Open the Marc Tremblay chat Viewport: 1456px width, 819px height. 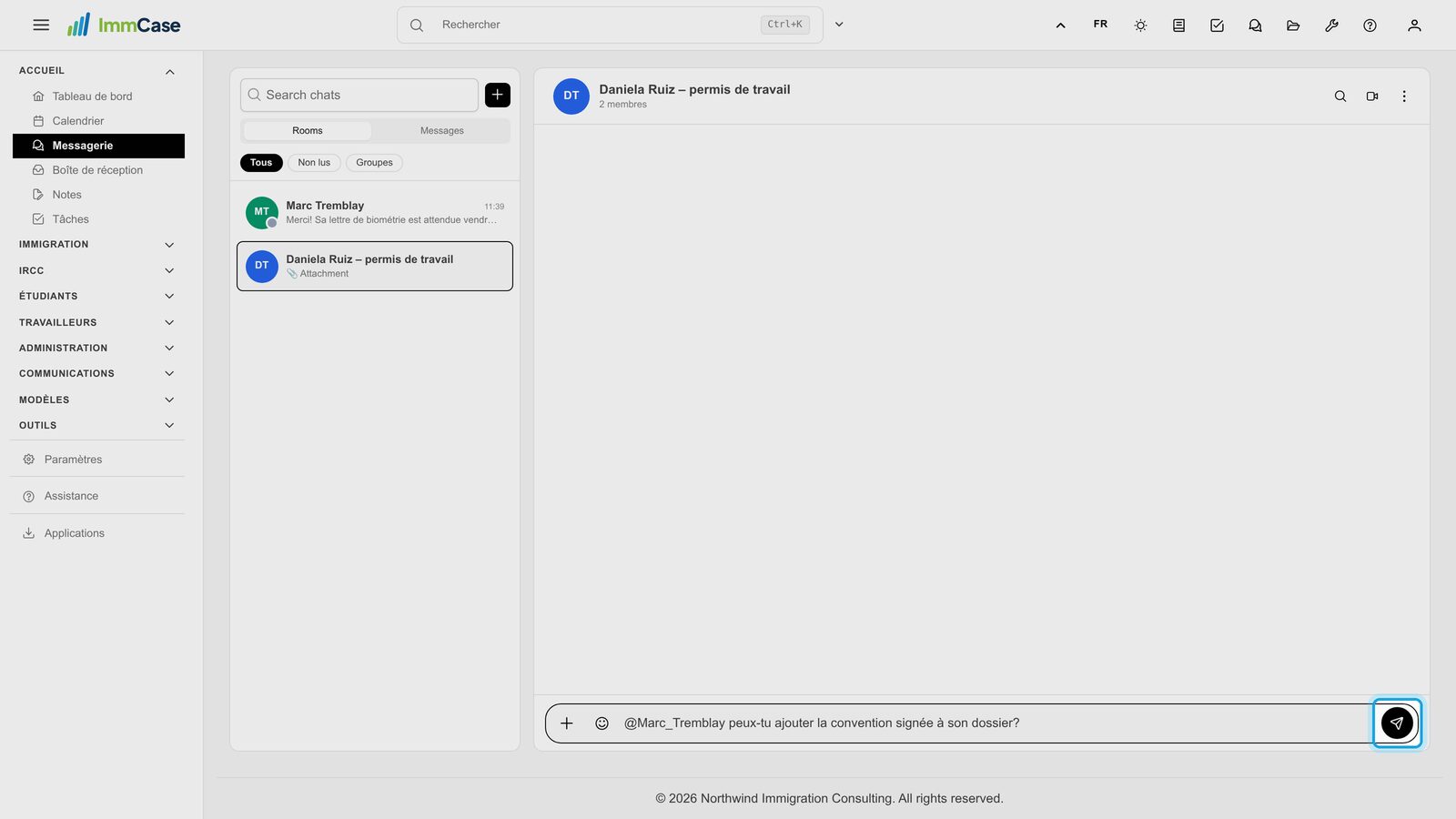[375, 213]
